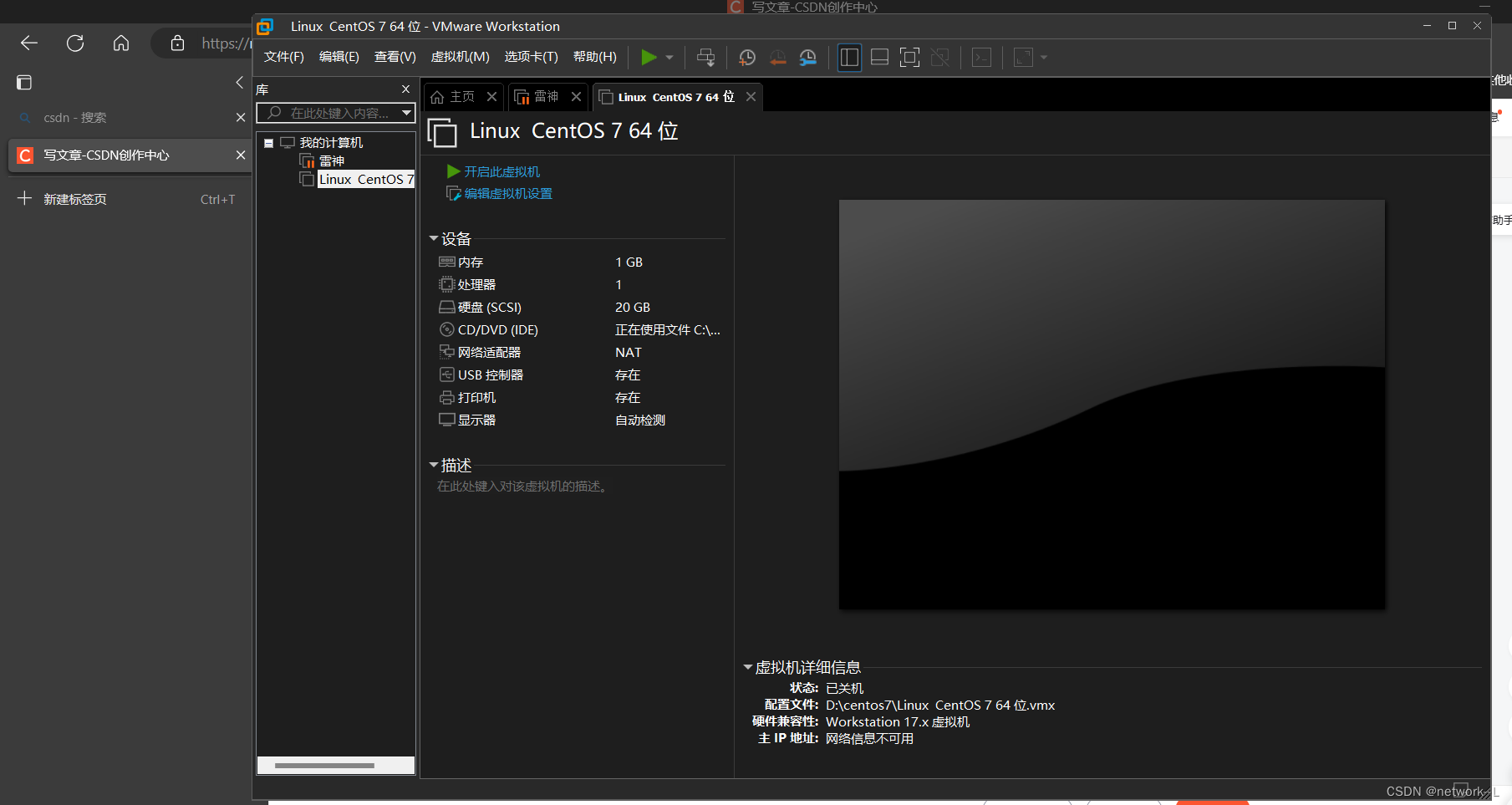Open the 文件(F) menu
Viewport: 1512px width, 805px height.
pos(284,57)
